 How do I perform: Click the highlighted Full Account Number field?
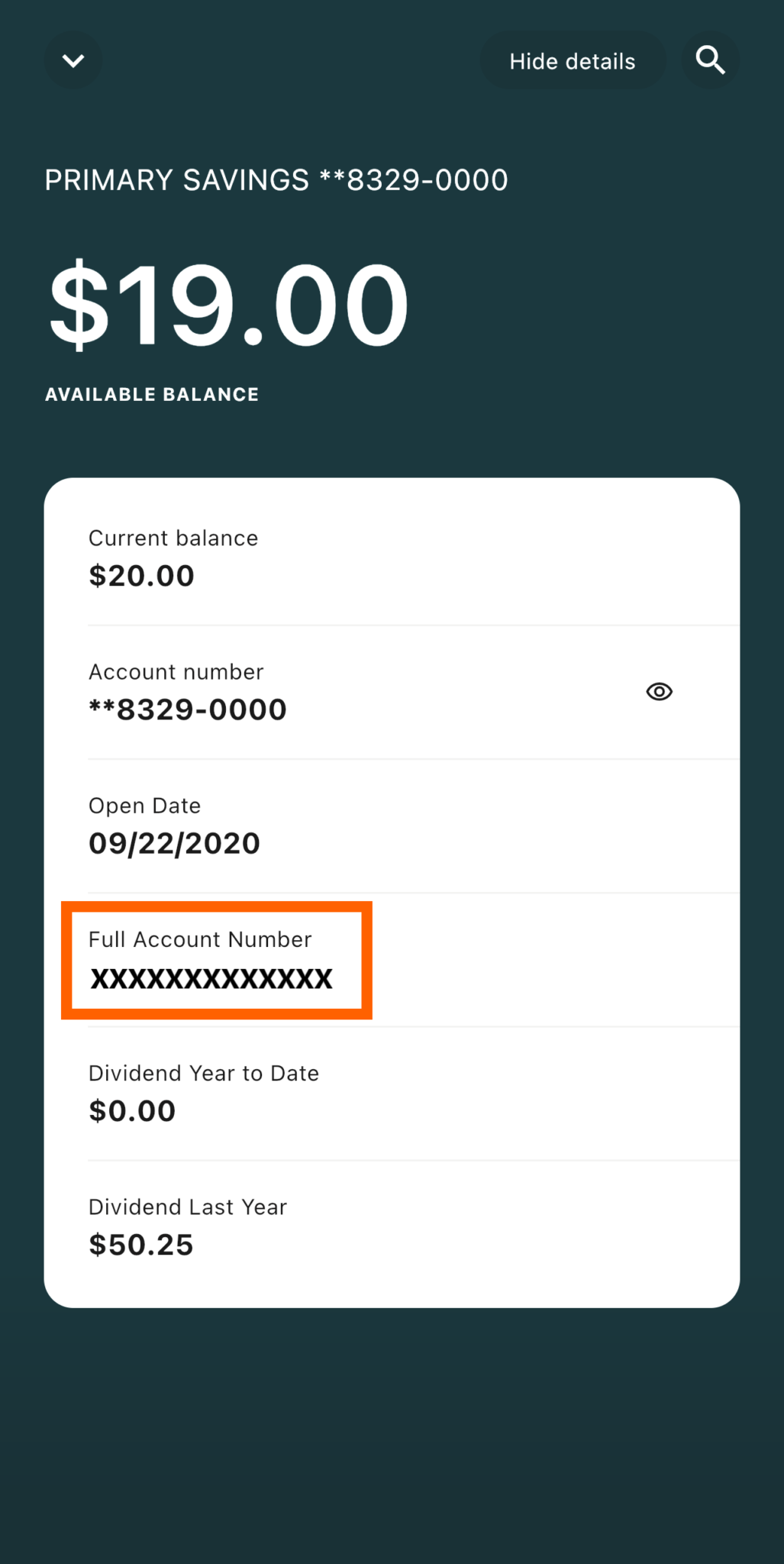[216, 959]
